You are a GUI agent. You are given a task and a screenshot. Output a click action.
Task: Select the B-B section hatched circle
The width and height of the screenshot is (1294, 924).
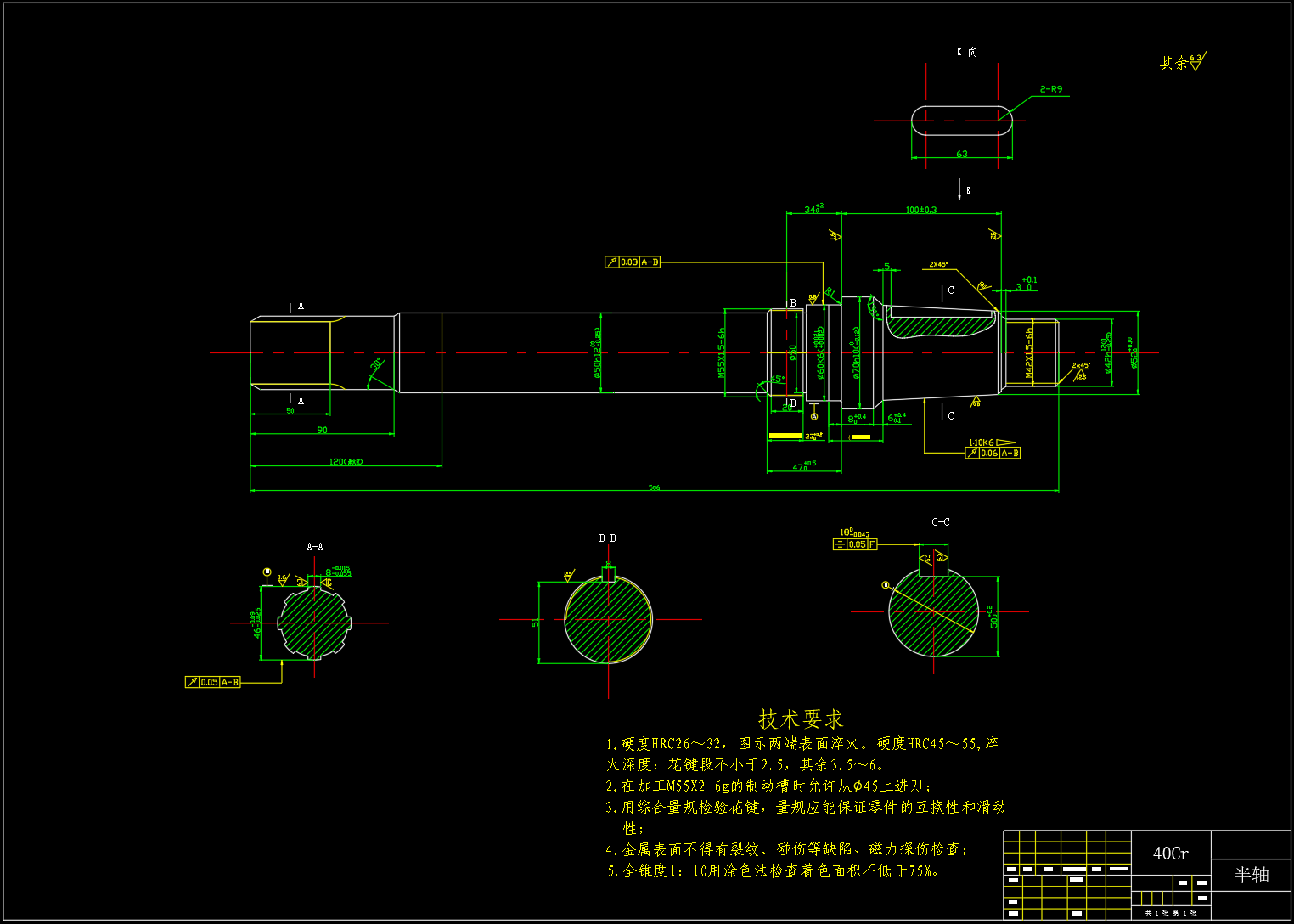(x=608, y=619)
